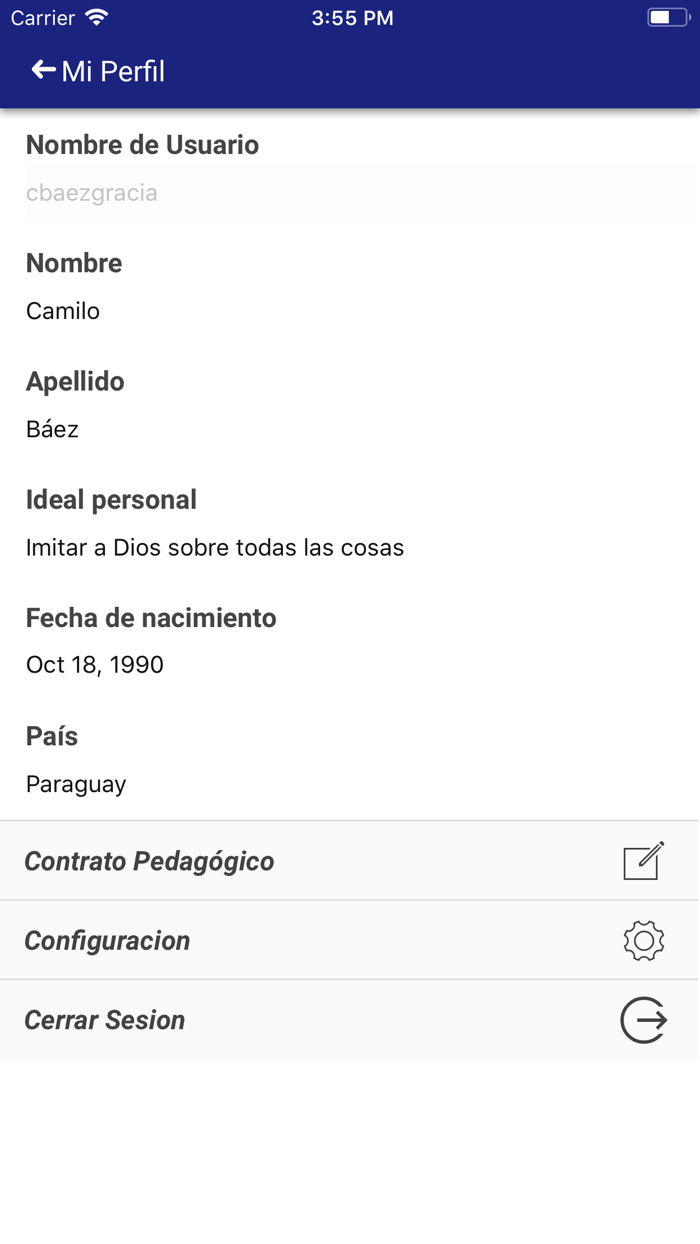Open the Contrato Pedagógico section
Viewport: 700px width, 1244px height.
pos(150,860)
